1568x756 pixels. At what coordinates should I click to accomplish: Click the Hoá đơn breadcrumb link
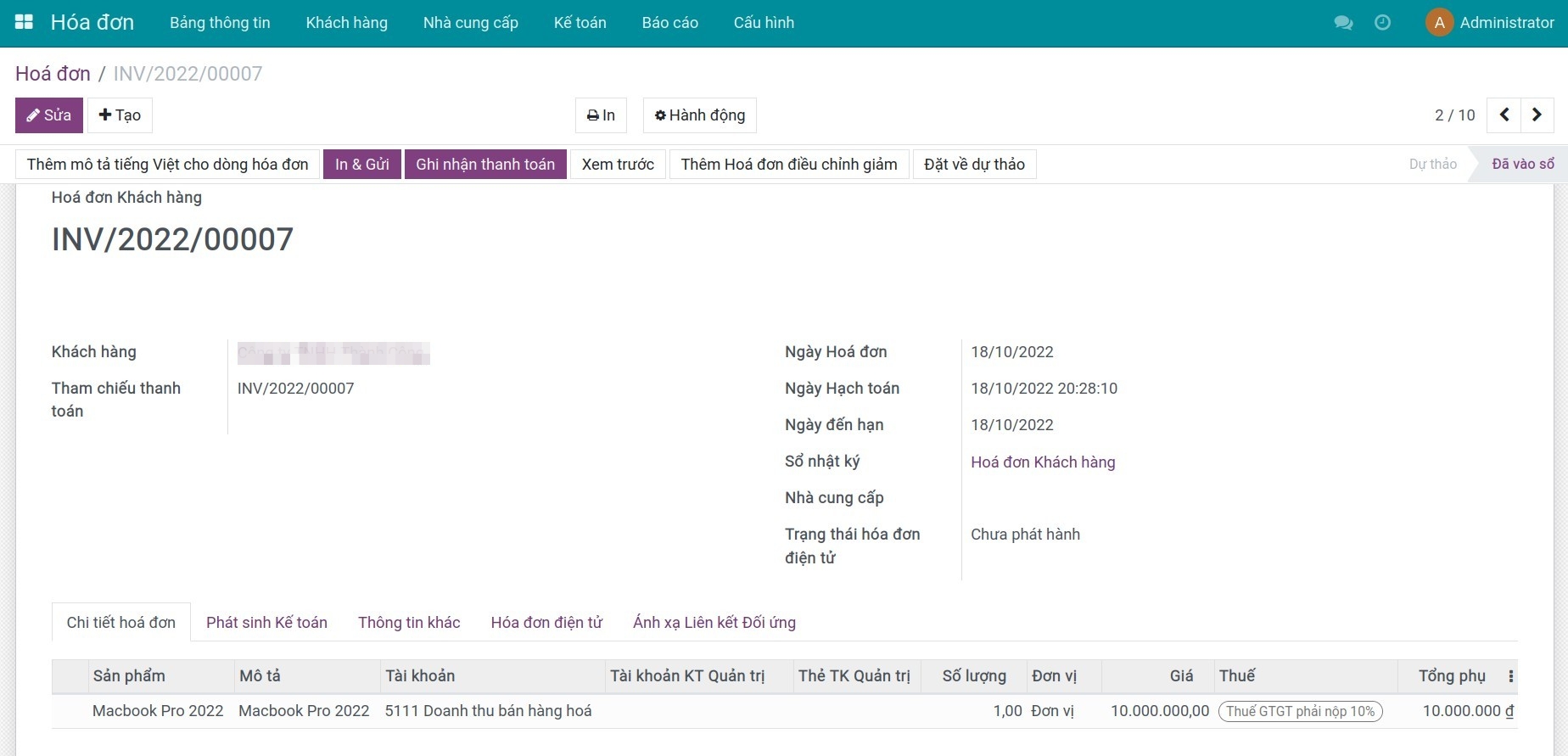pyautogui.click(x=53, y=74)
